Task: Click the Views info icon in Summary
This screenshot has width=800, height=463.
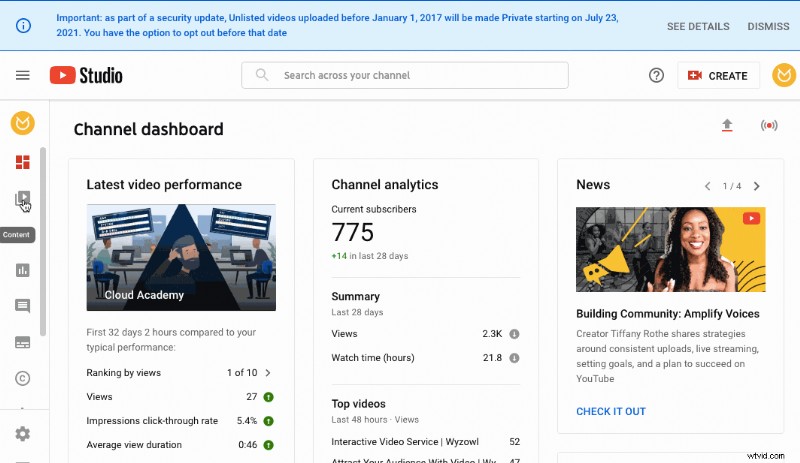Action: [x=514, y=334]
